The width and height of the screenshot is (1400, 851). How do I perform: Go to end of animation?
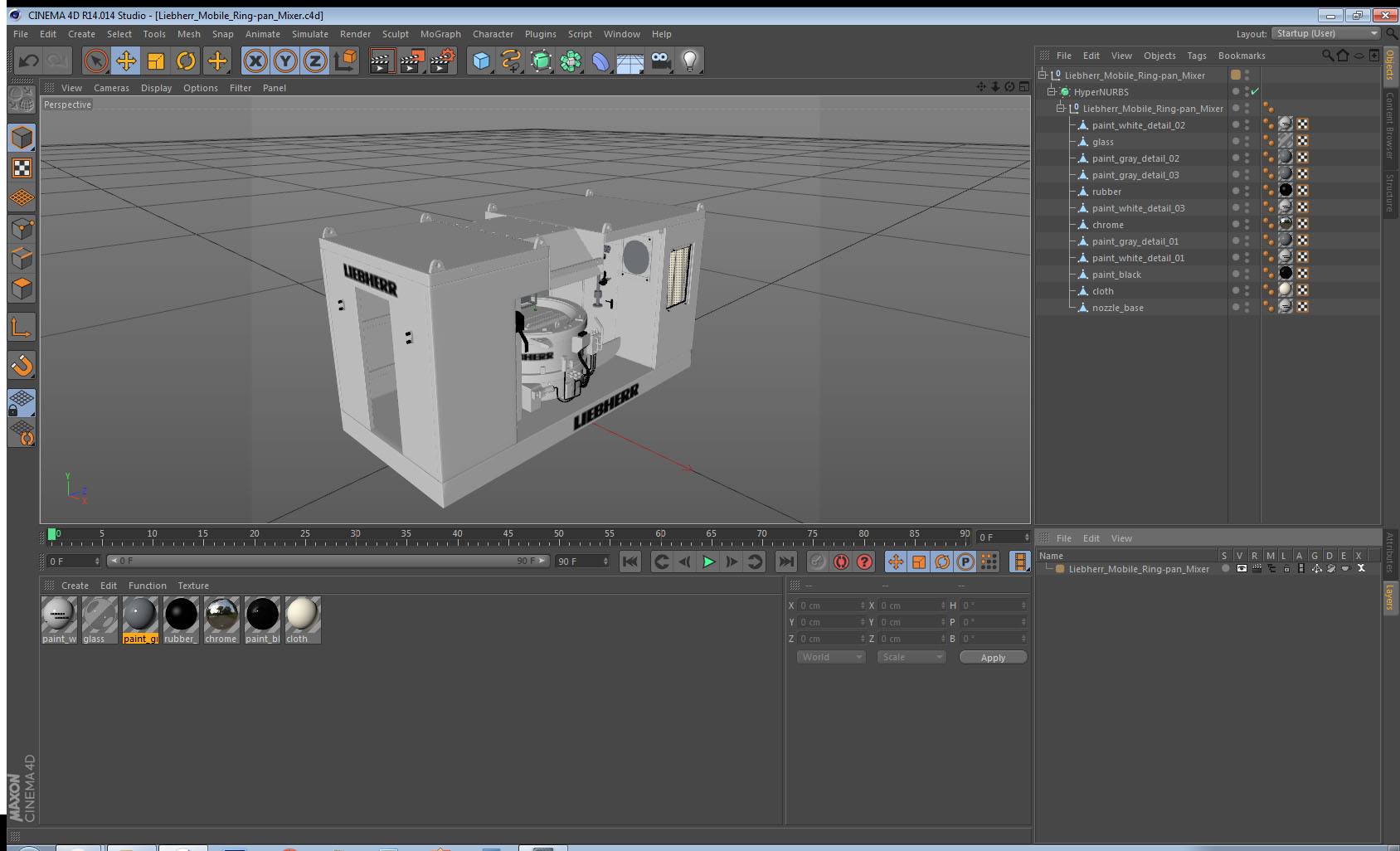(x=785, y=562)
